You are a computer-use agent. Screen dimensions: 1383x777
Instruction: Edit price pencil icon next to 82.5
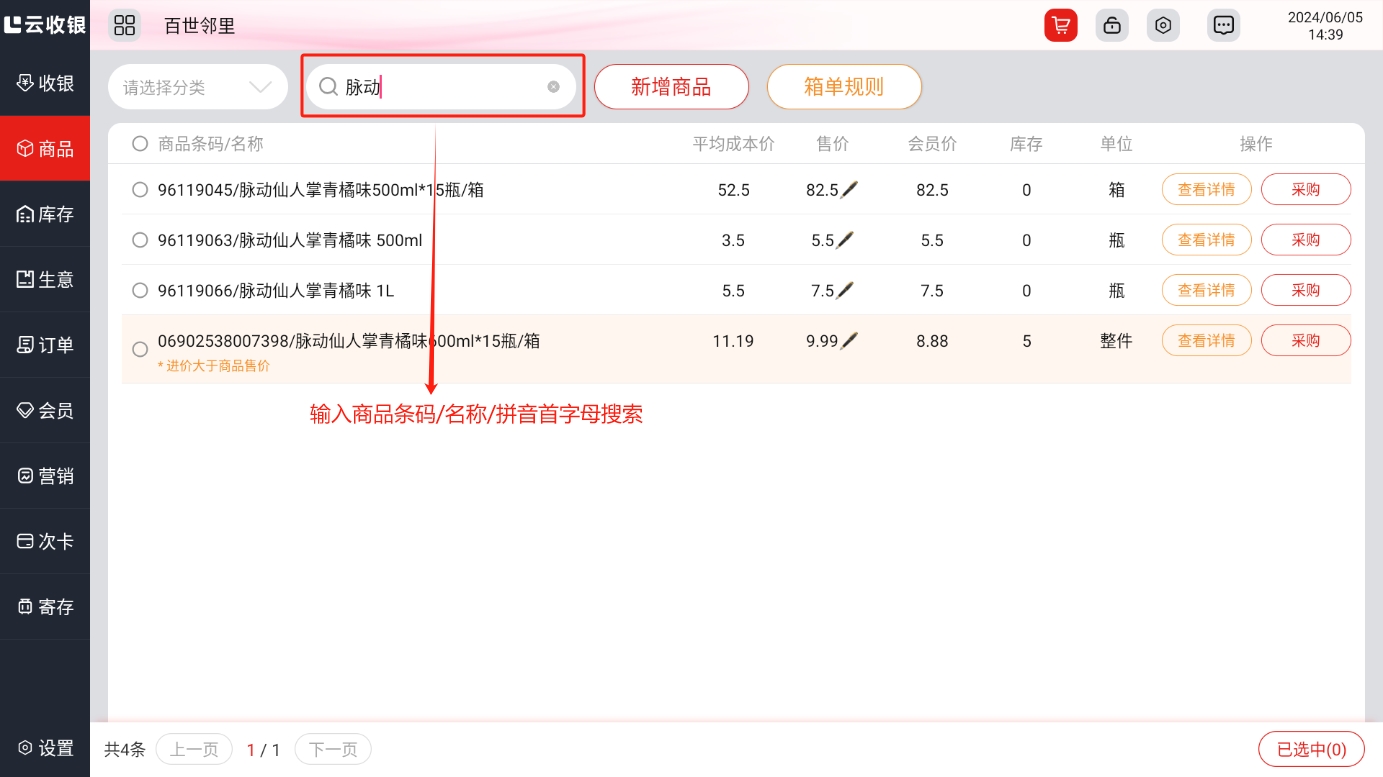[x=849, y=190]
